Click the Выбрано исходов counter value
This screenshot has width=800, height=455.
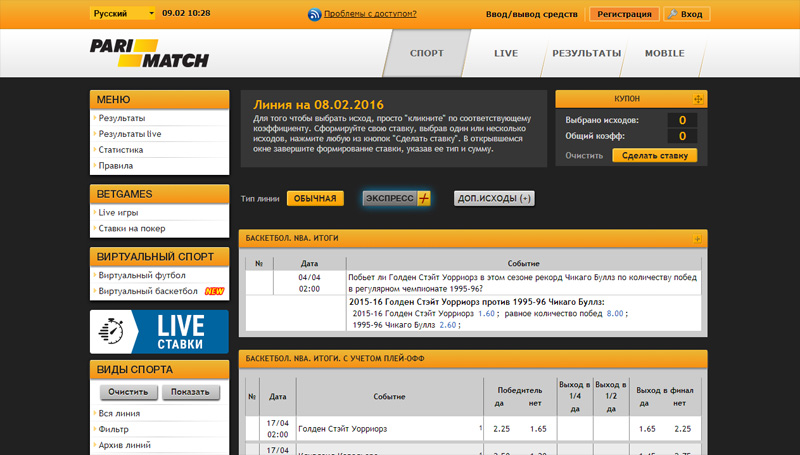pyautogui.click(x=682, y=120)
